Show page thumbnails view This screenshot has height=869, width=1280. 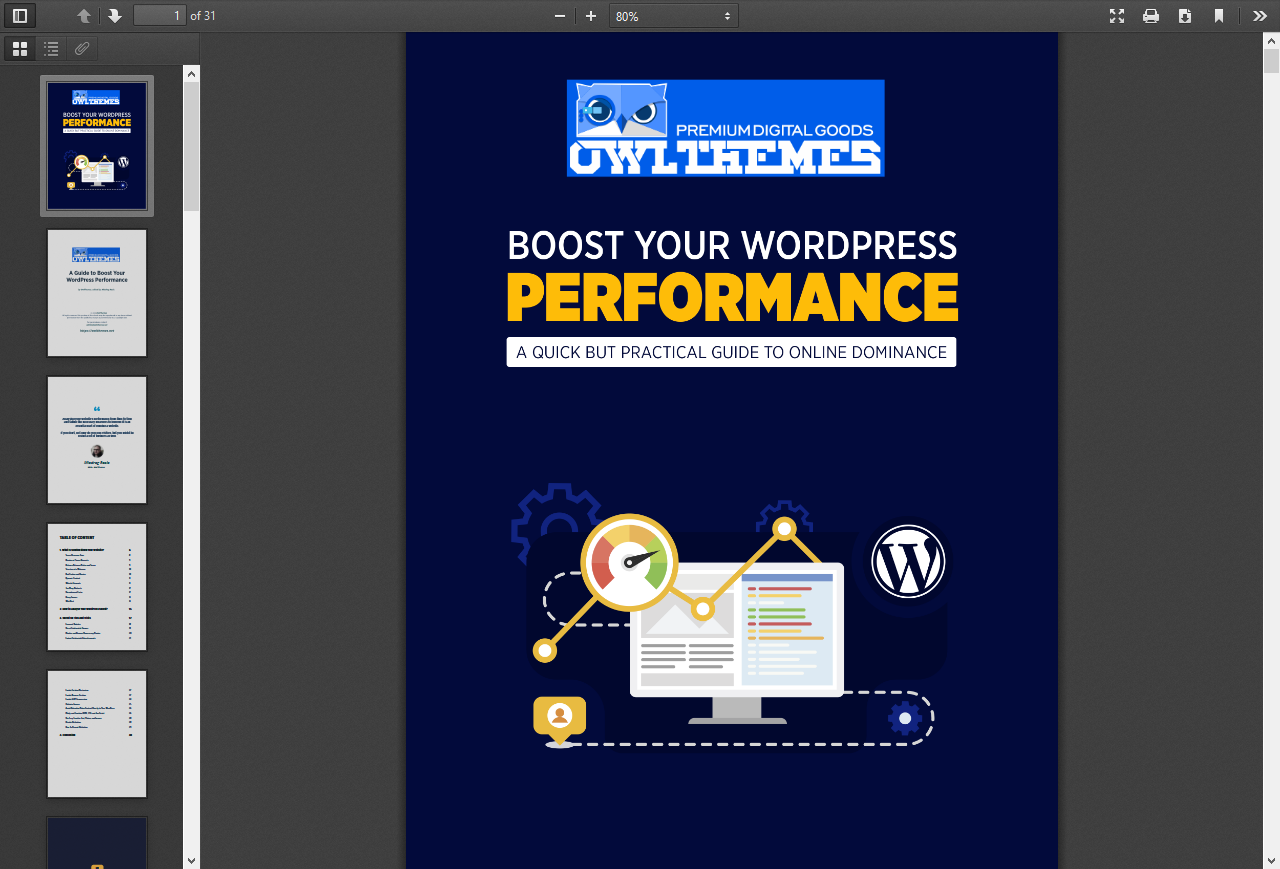click(19, 48)
